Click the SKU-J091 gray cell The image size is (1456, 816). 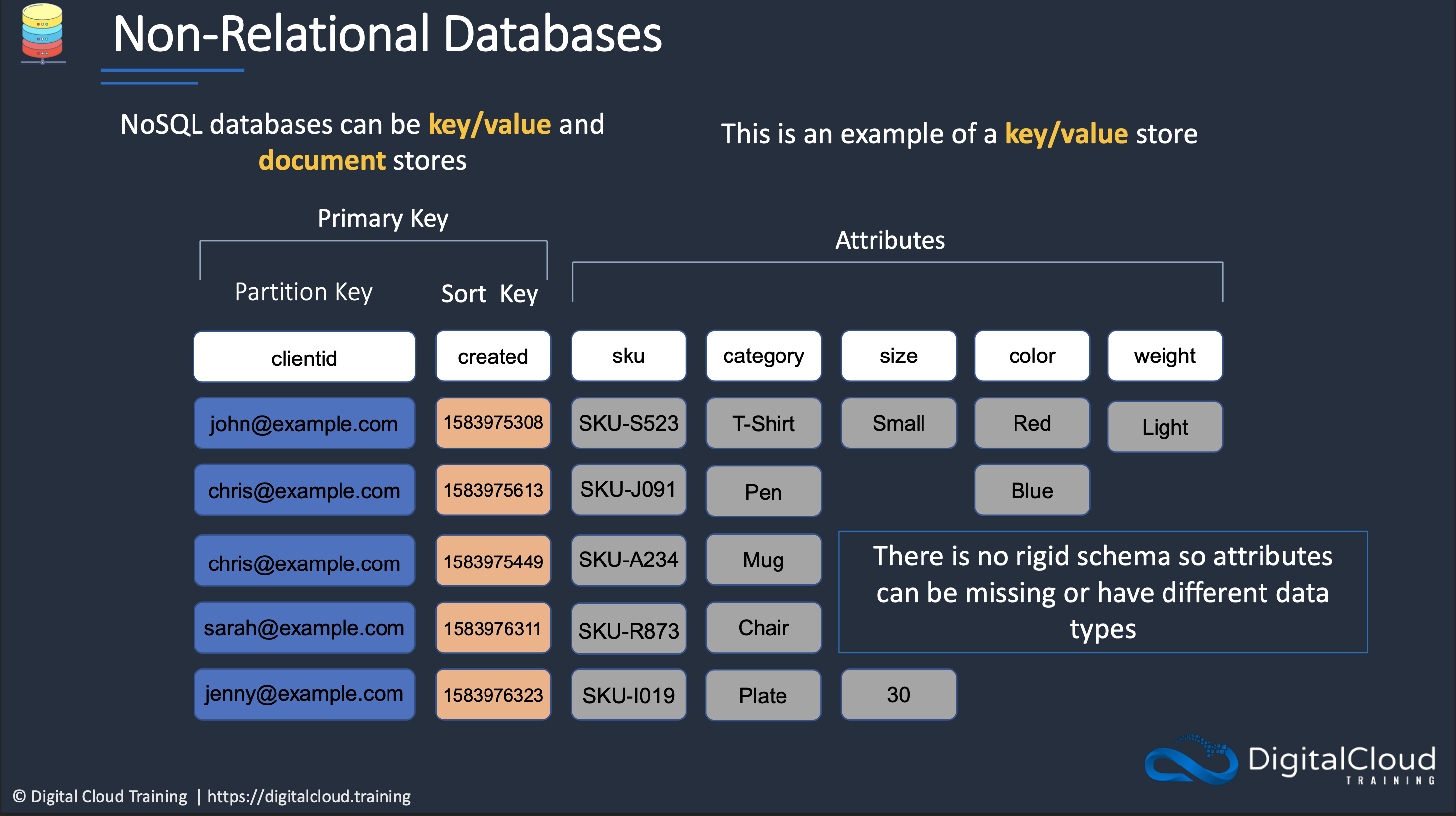629,490
